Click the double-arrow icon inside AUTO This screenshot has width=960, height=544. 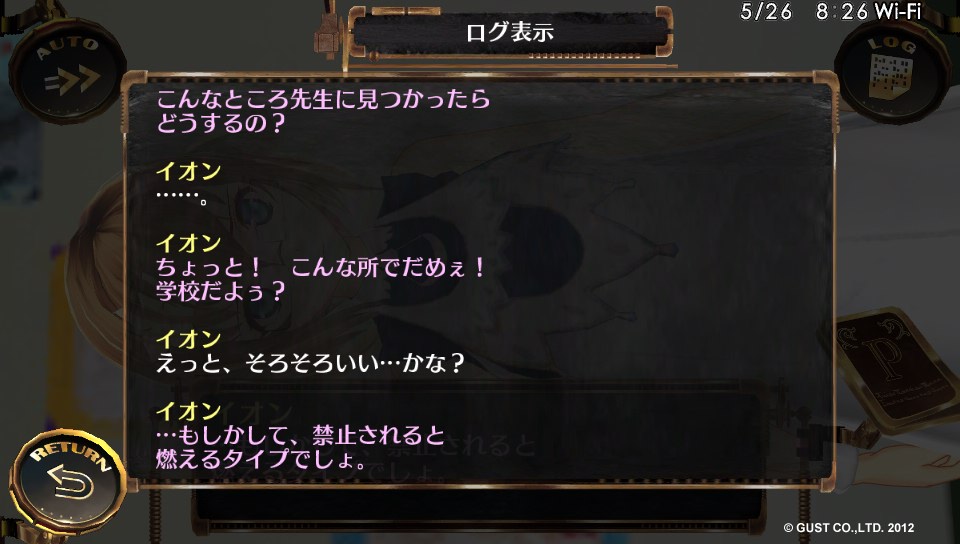click(72, 80)
